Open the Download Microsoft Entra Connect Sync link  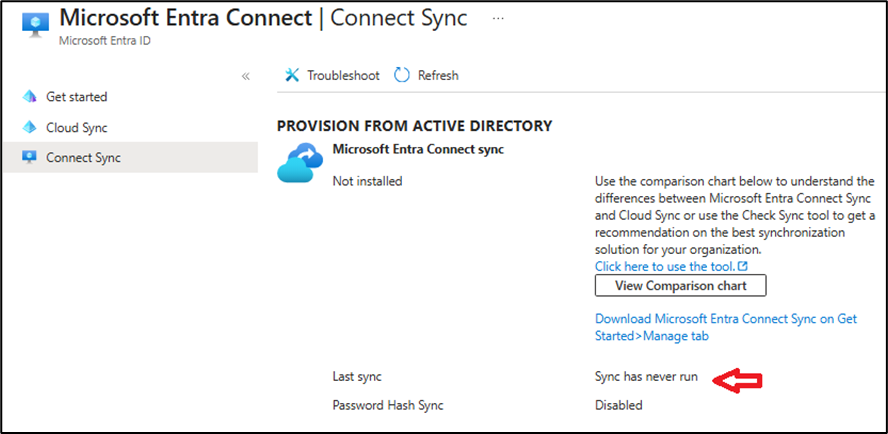726,327
